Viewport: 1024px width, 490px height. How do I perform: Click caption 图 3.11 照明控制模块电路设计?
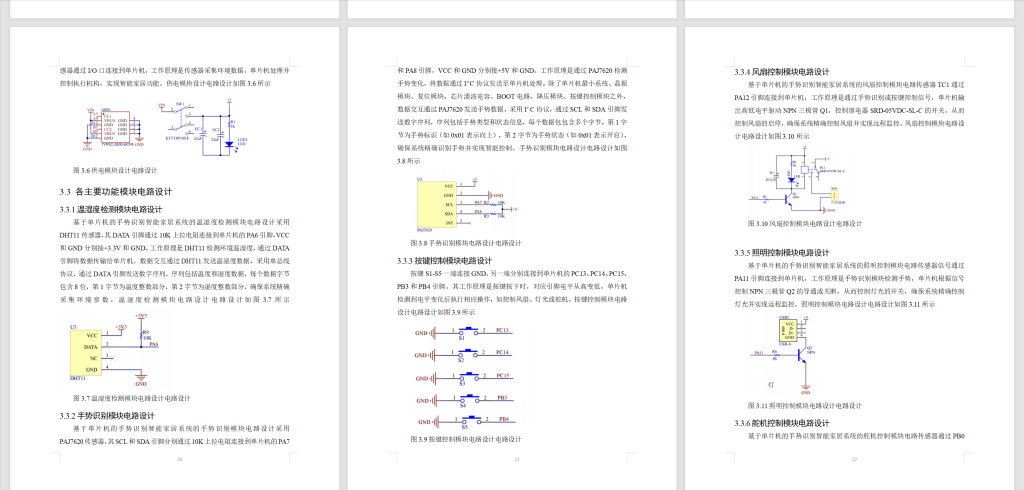coord(805,406)
